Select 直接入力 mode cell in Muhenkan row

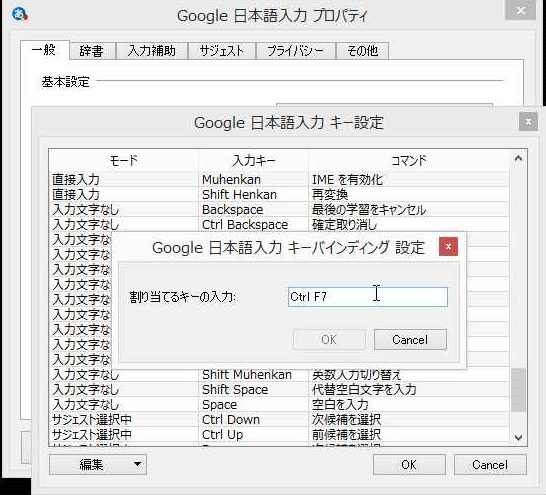click(x=124, y=180)
